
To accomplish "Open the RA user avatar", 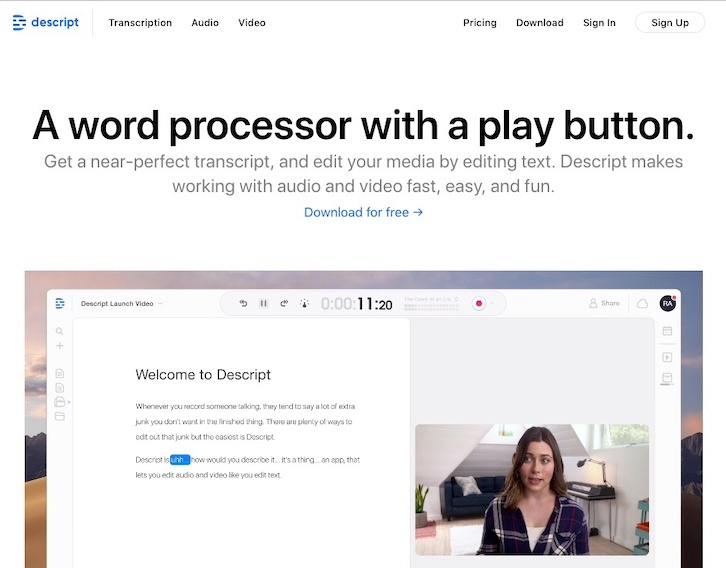I will [x=668, y=304].
